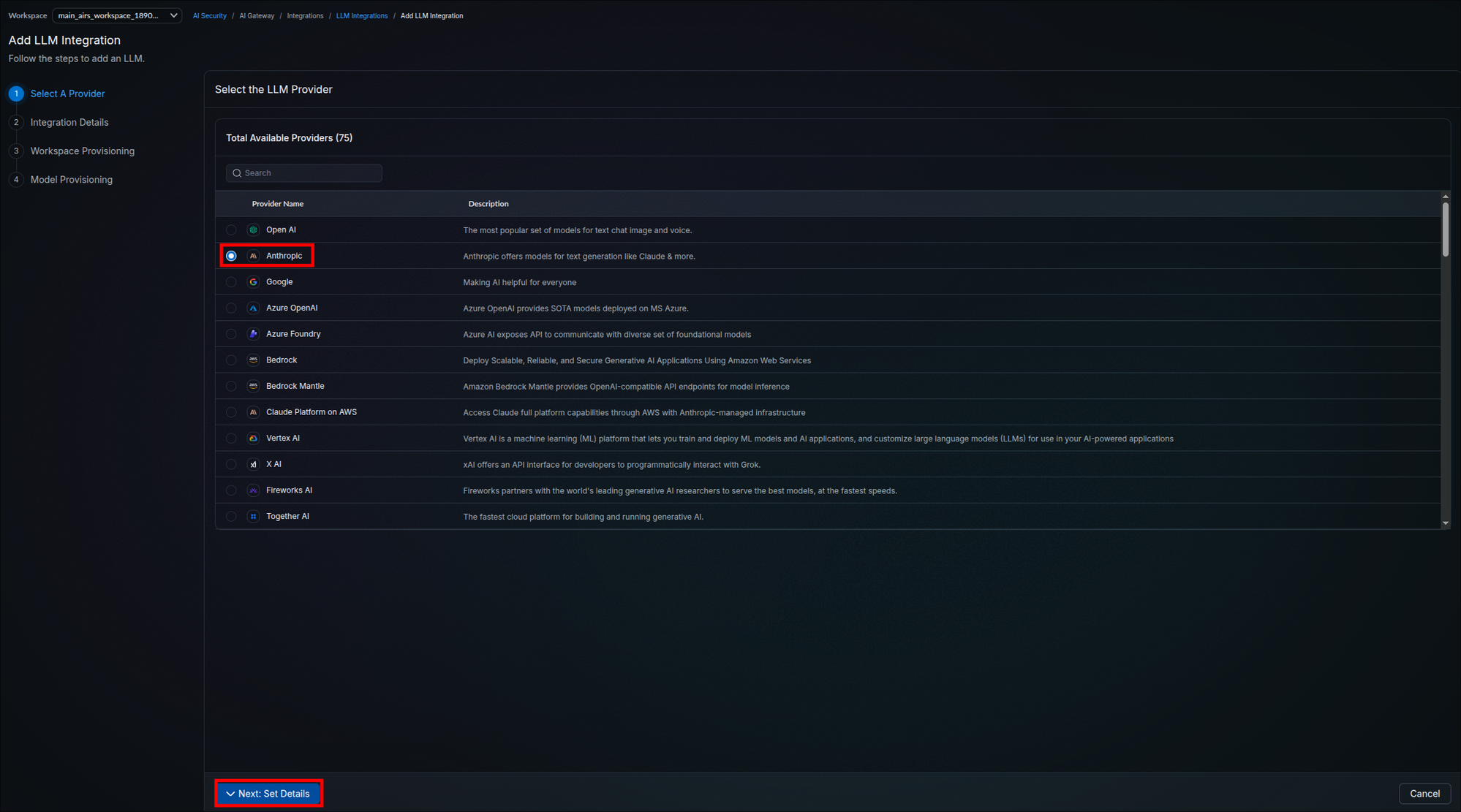This screenshot has width=1461, height=812.
Task: Go to Integration Details step
Action: pyautogui.click(x=69, y=122)
